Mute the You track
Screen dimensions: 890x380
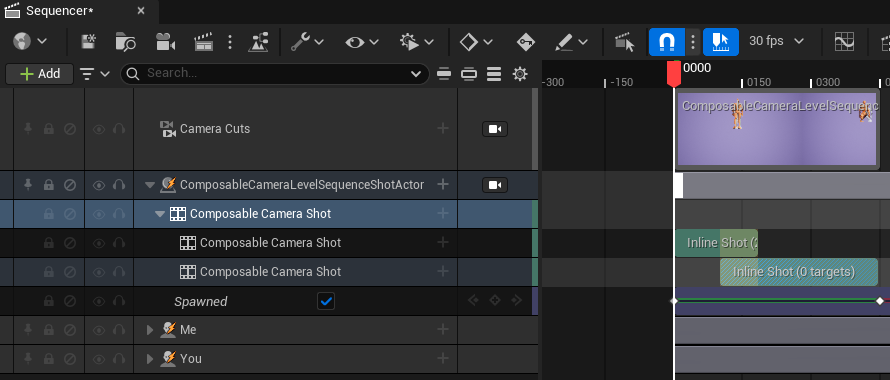(x=70, y=359)
